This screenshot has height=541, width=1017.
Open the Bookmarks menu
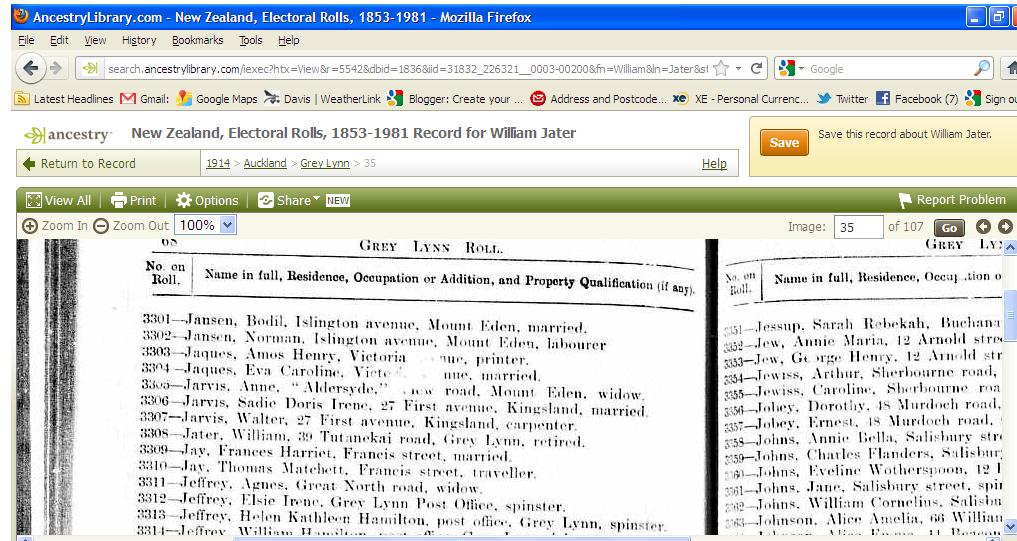pyautogui.click(x=197, y=40)
